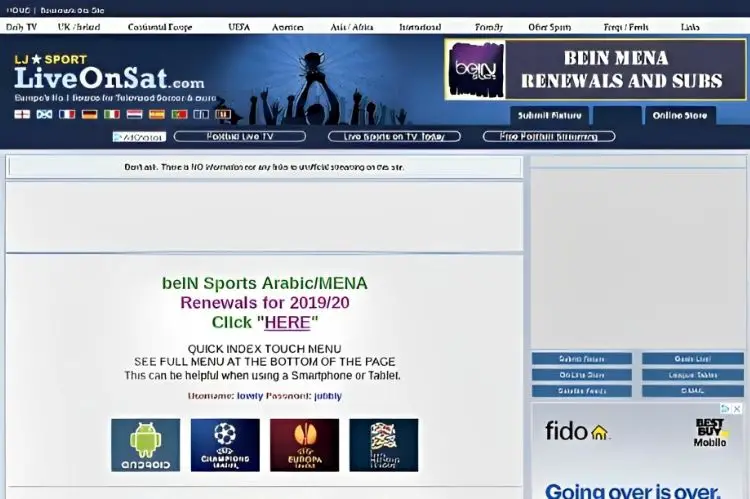Click the beIN Sports logo in banner

476,70
